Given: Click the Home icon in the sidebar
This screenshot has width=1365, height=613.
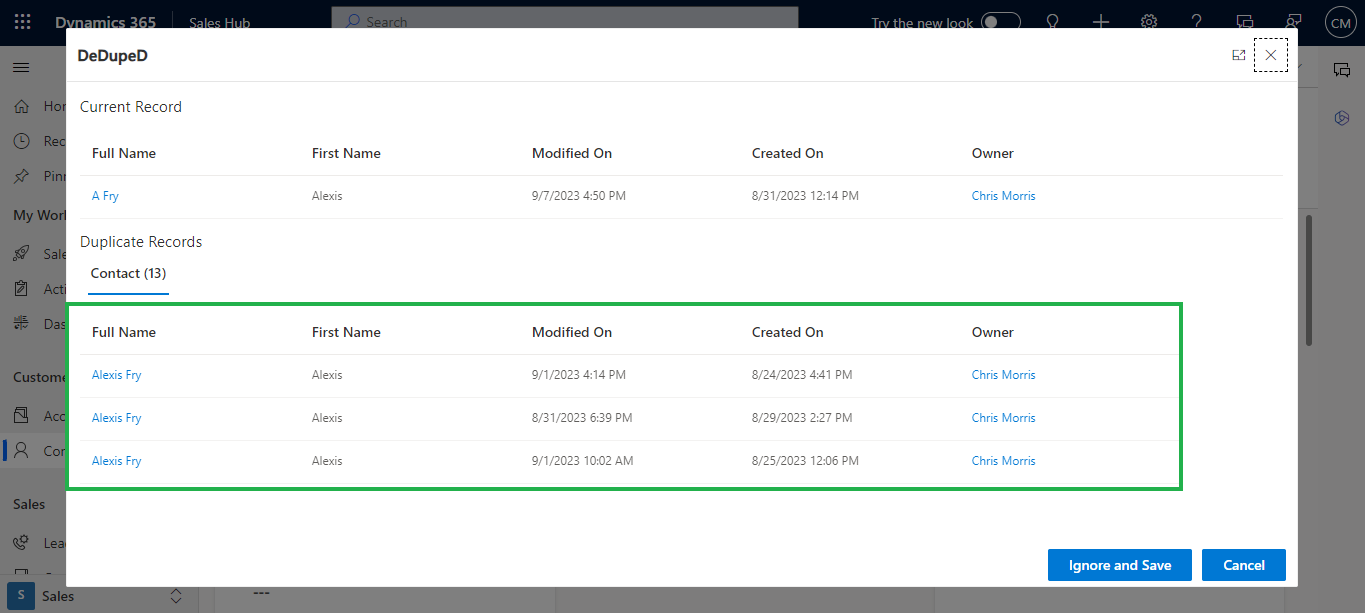Looking at the screenshot, I should tap(21, 106).
